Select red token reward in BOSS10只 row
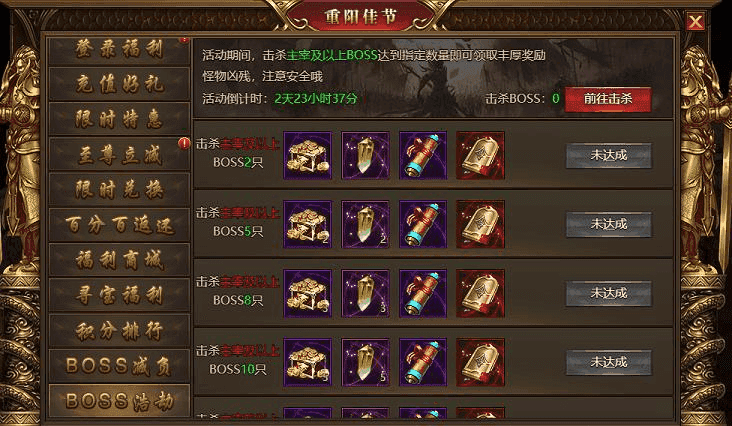The image size is (732, 426). [480, 363]
